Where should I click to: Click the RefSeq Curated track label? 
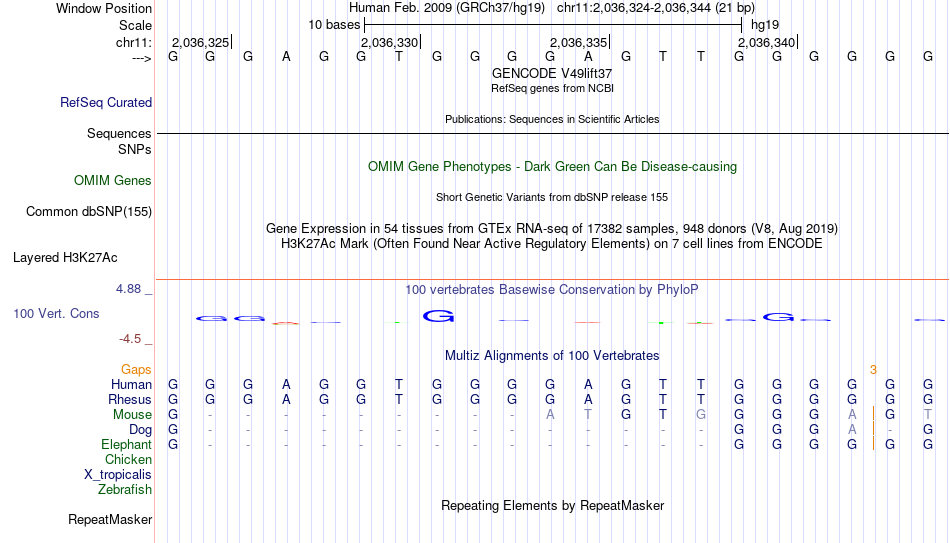coord(106,102)
